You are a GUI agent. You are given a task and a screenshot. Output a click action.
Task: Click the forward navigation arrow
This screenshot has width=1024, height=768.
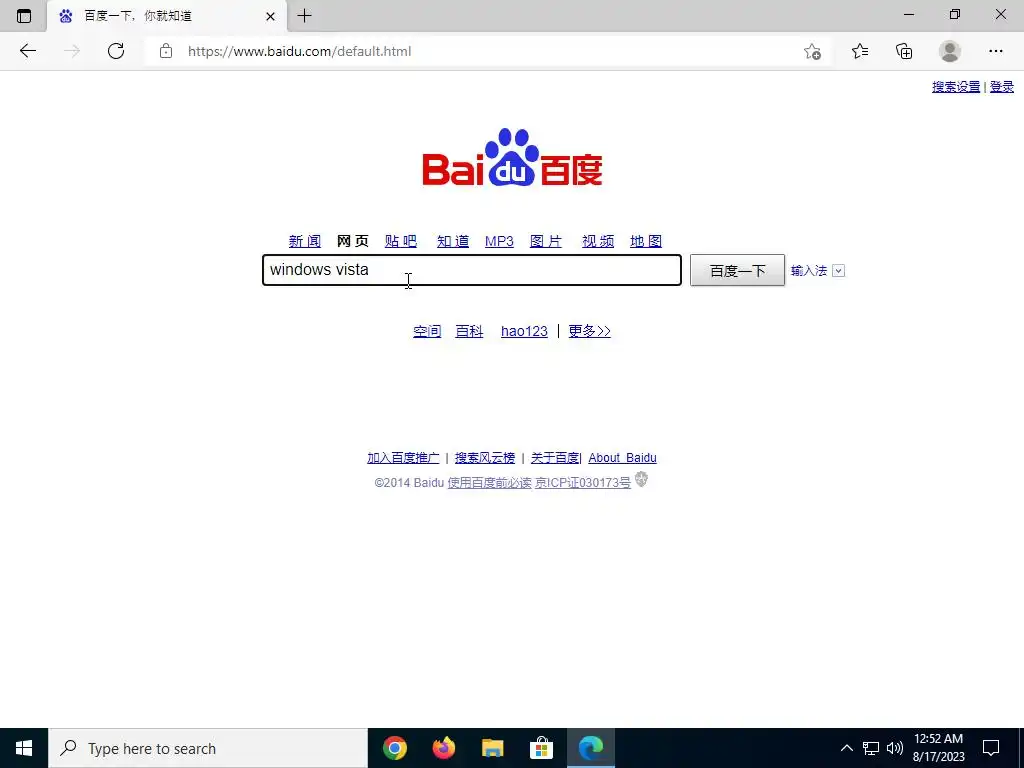point(72,51)
